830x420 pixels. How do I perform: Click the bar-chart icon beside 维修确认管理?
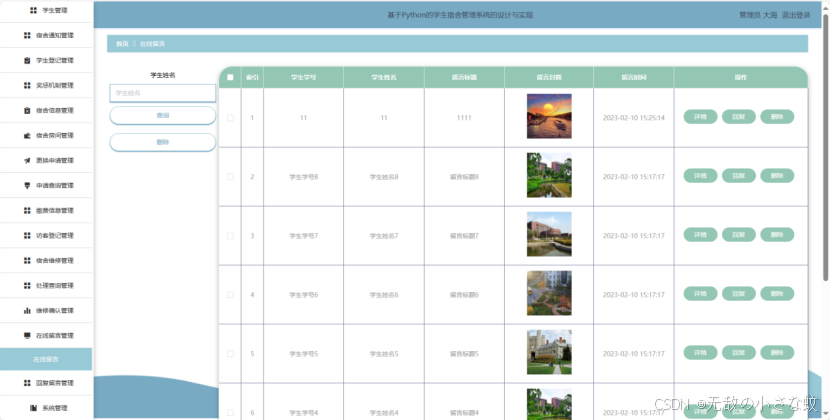(x=27, y=310)
